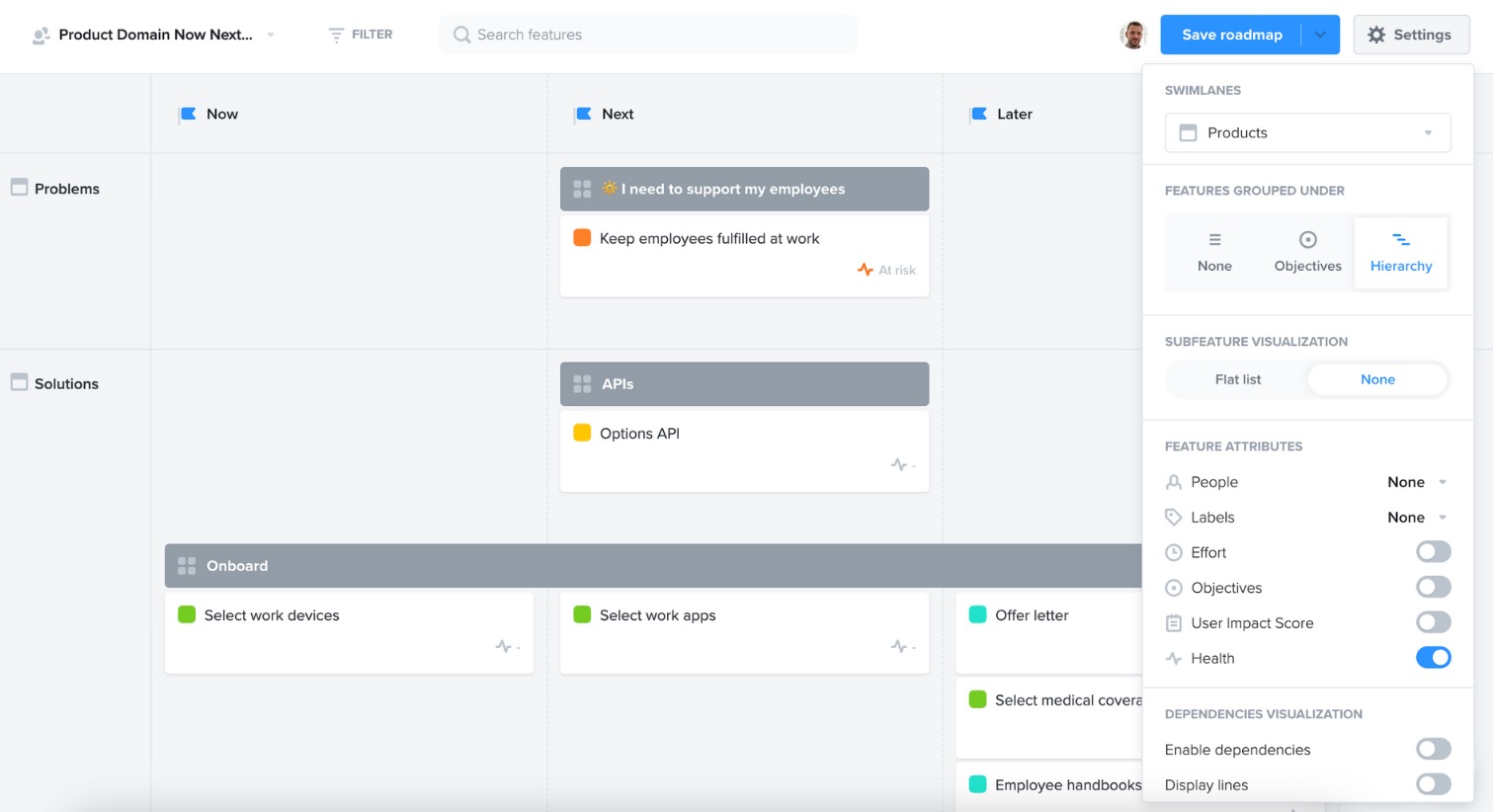The image size is (1493, 812).
Task: Open the Labels None dropdown
Action: pos(1417,518)
